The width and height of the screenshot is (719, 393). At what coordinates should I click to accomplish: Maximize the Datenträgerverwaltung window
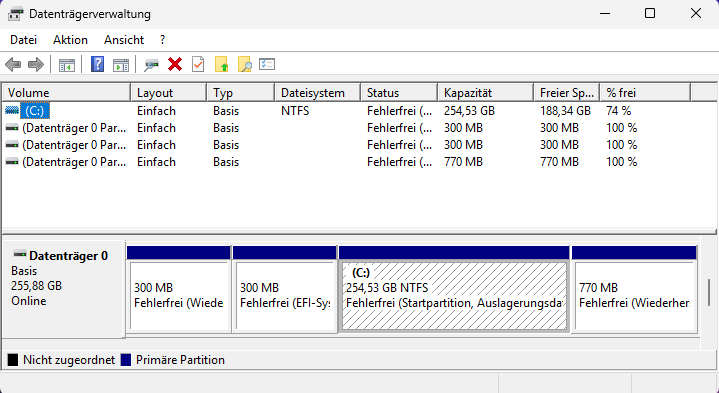pyautogui.click(x=650, y=13)
